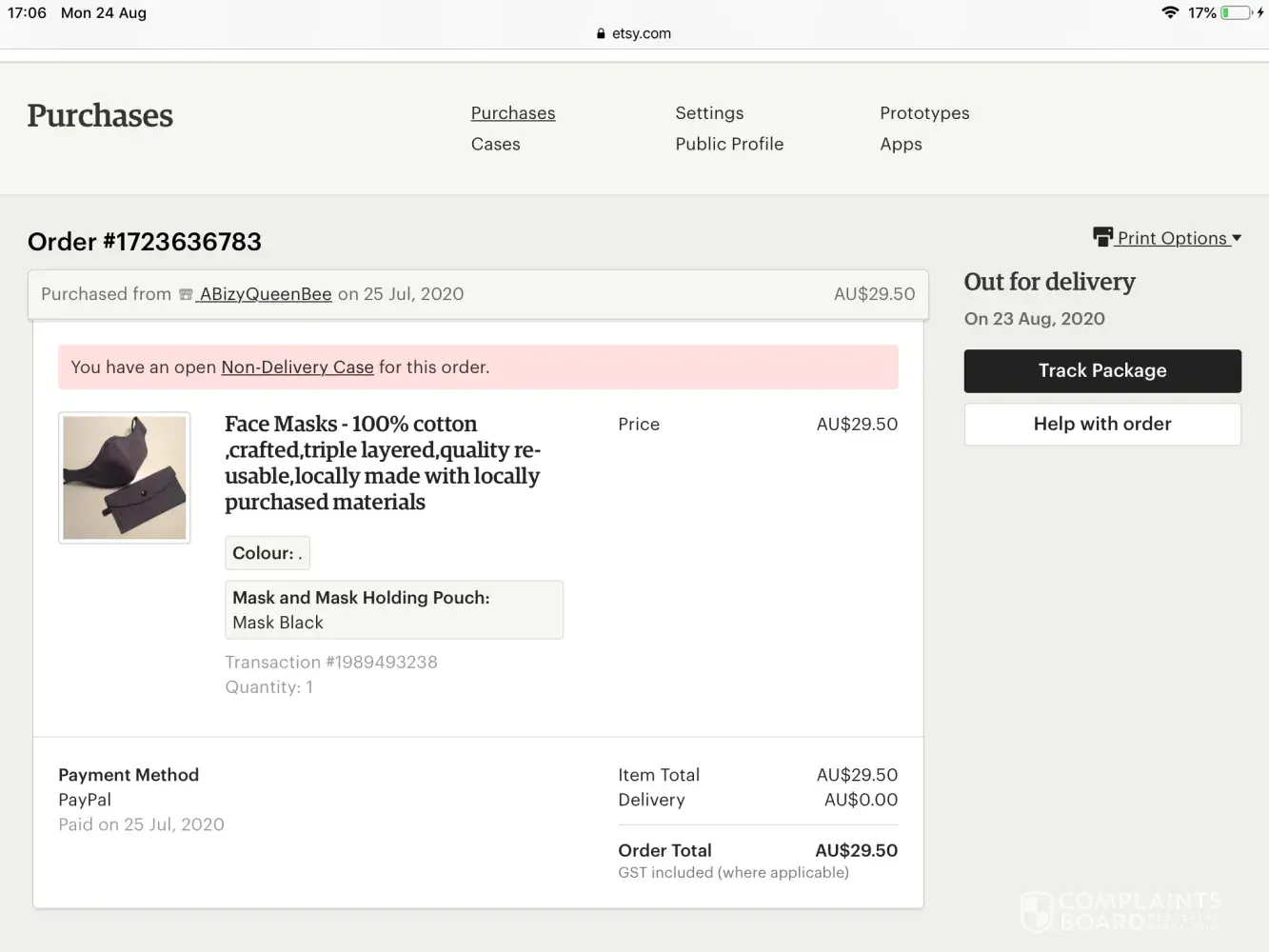This screenshot has height=952, width=1269.
Task: Open the Non-Delivery Case link
Action: click(297, 367)
